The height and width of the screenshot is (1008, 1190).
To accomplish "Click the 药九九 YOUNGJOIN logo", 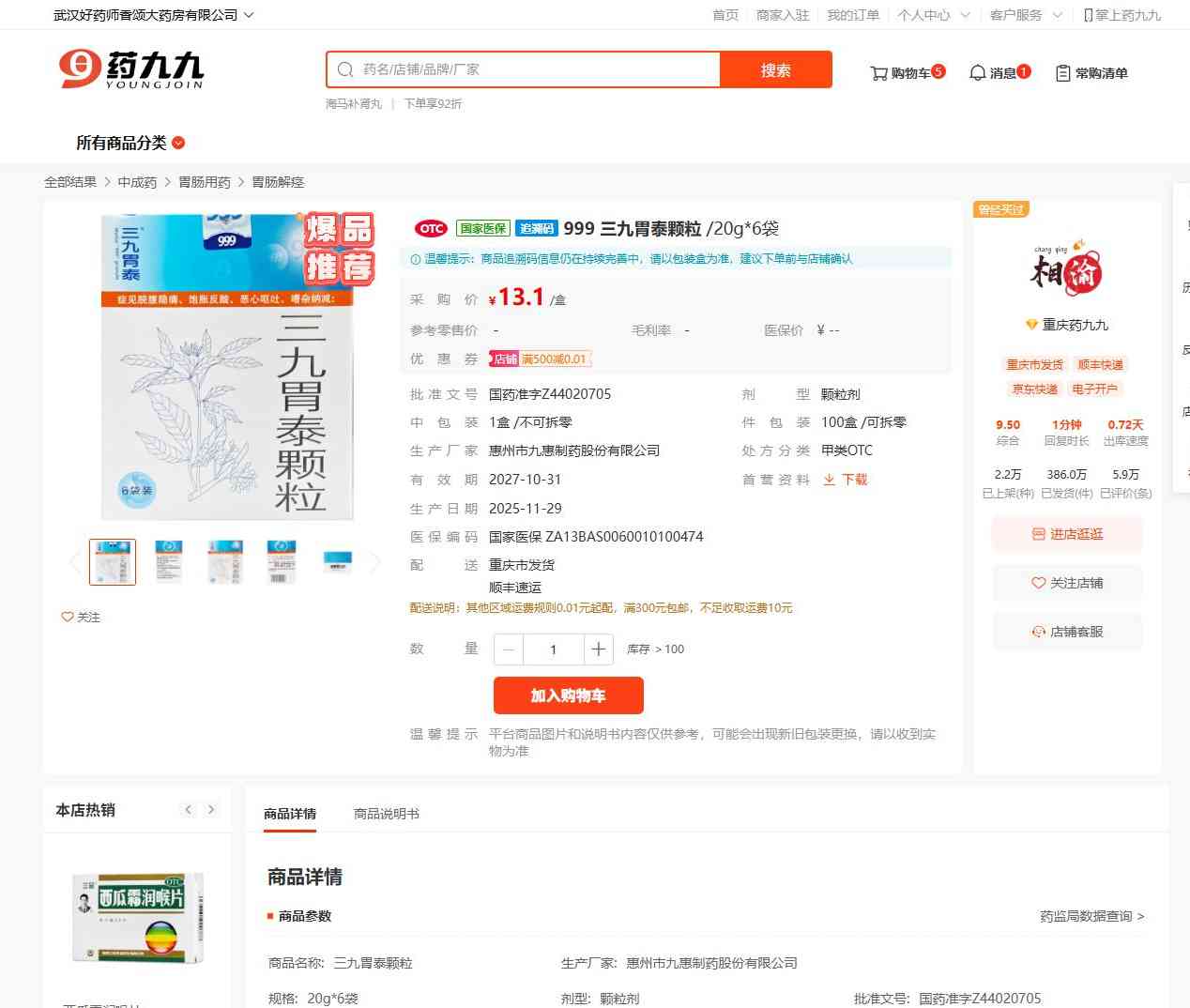I will pyautogui.click(x=131, y=69).
